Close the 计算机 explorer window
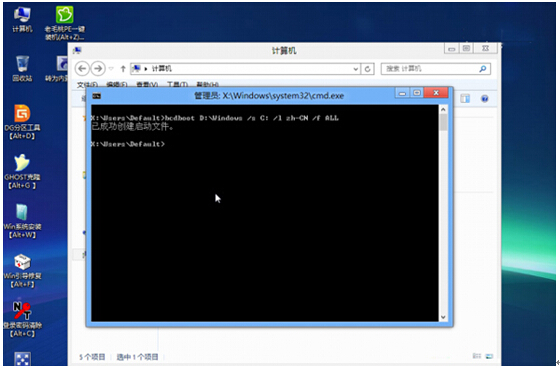 coord(485,49)
